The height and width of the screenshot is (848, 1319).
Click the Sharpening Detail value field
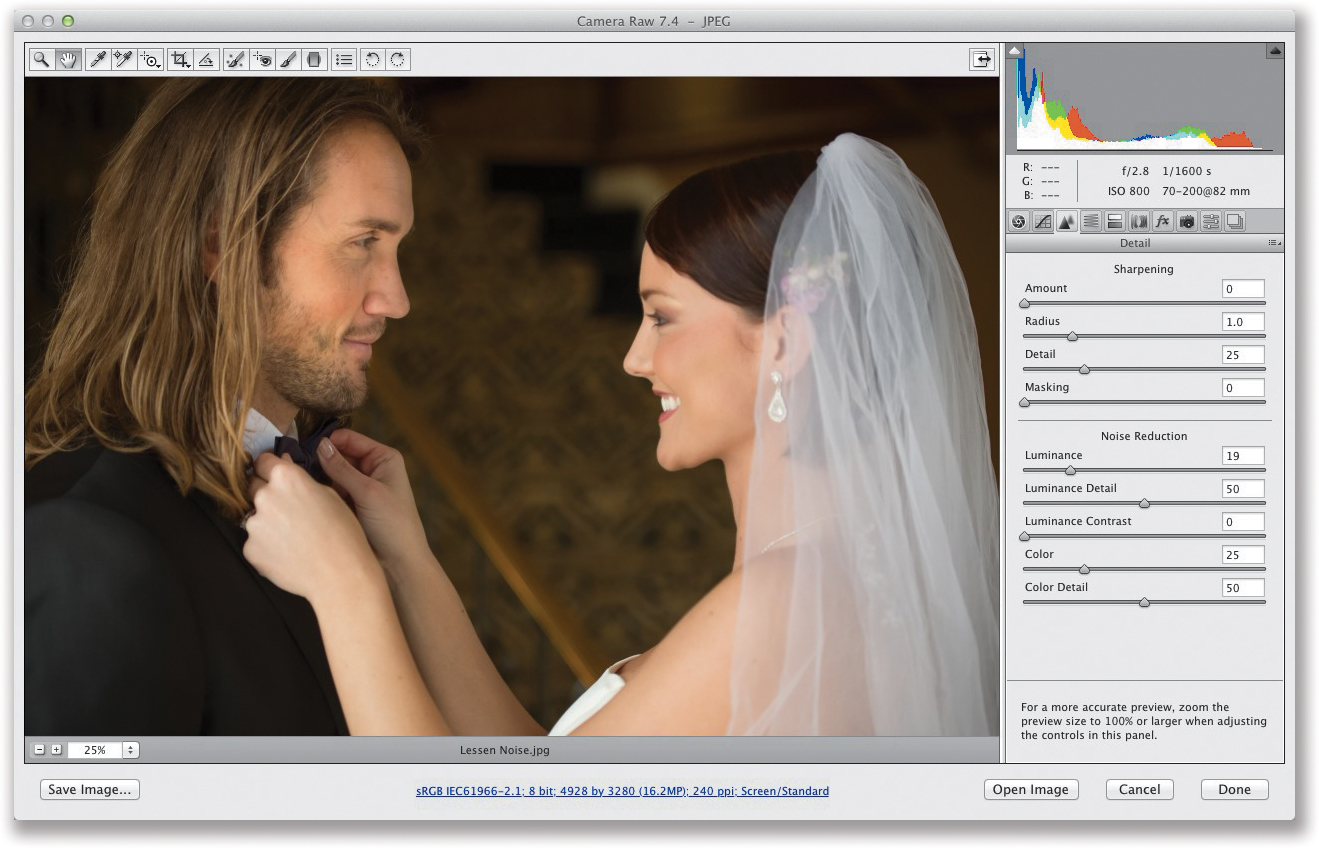pos(1243,355)
